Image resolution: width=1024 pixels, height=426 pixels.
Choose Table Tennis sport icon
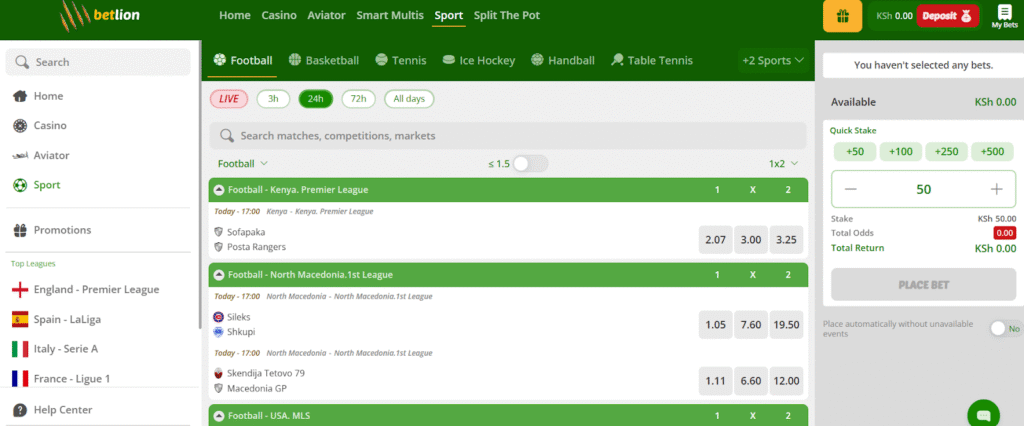tap(618, 60)
